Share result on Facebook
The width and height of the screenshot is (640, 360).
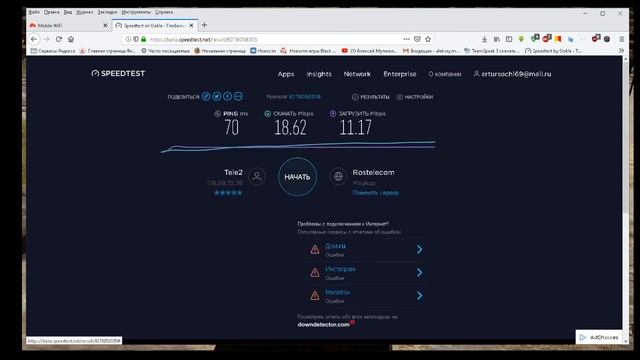click(227, 96)
